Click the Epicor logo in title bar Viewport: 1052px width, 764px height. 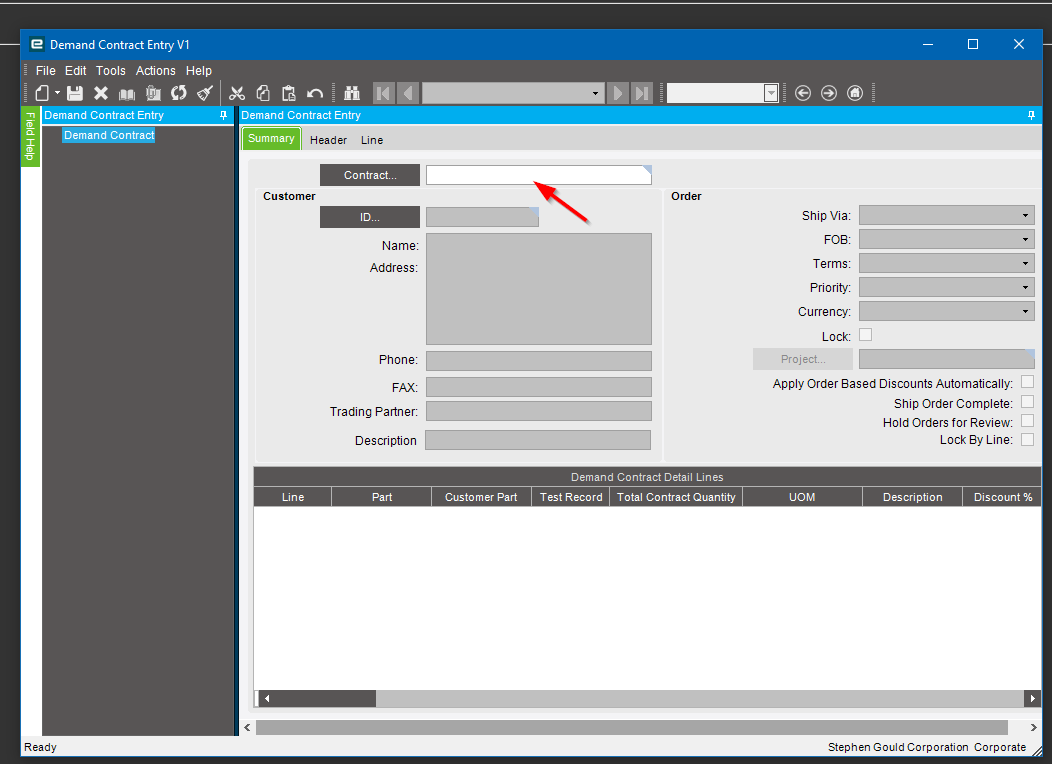point(38,44)
